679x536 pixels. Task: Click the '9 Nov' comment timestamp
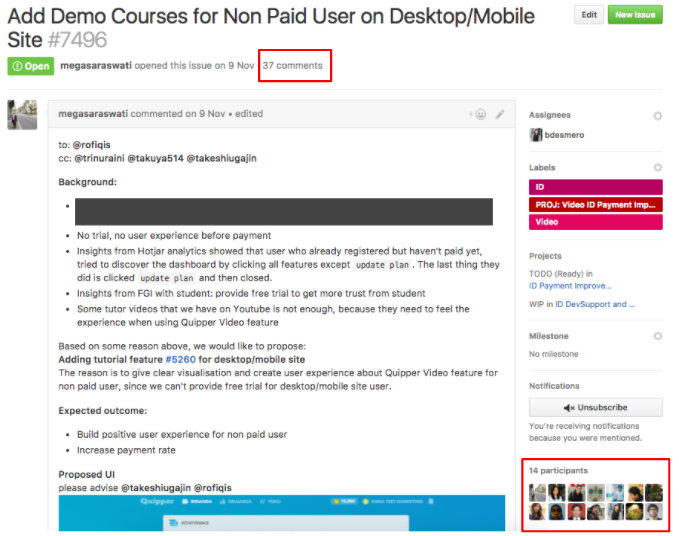[x=212, y=114]
